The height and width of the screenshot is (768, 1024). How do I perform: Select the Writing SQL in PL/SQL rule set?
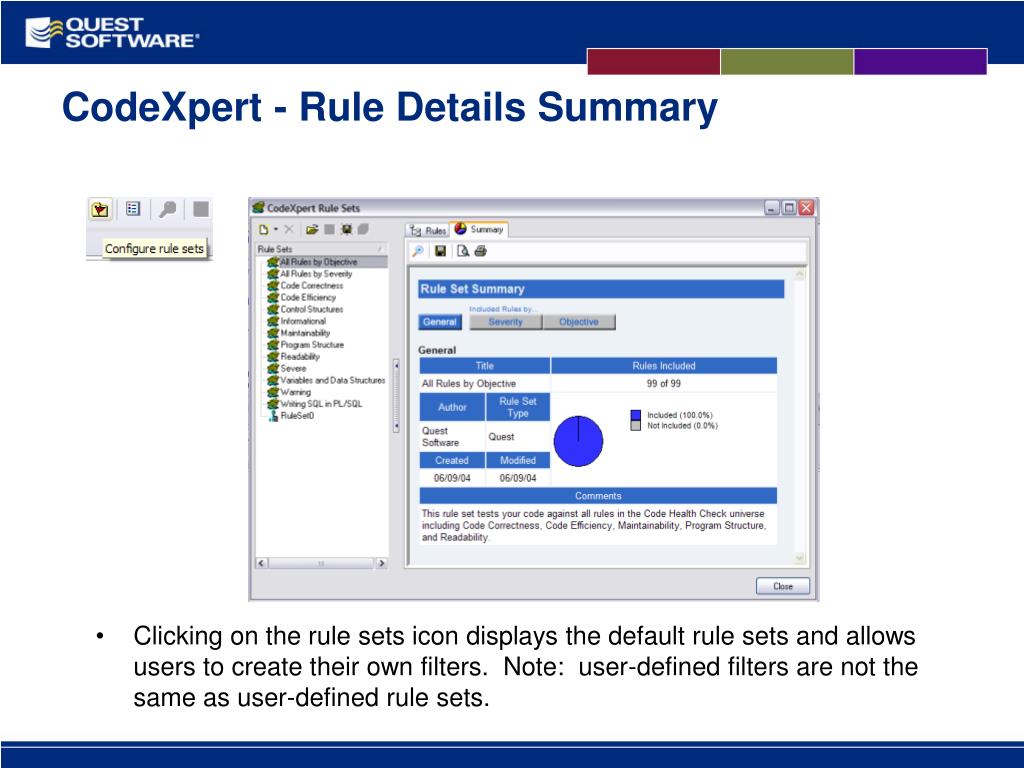(x=321, y=404)
